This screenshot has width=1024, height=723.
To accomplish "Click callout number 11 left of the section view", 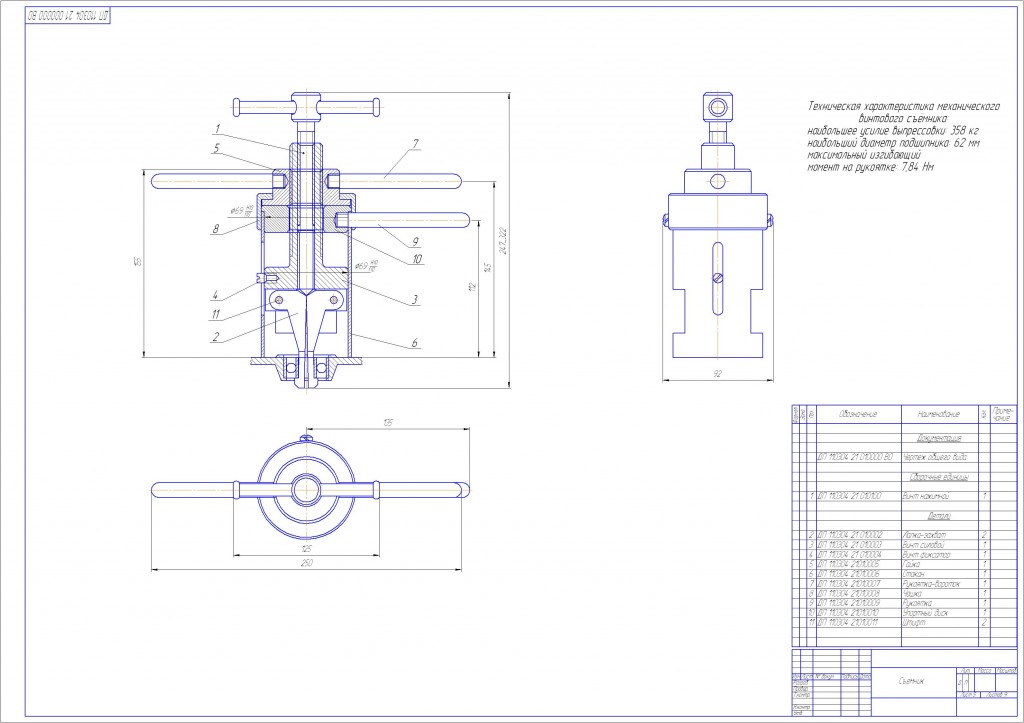I will 216,314.
